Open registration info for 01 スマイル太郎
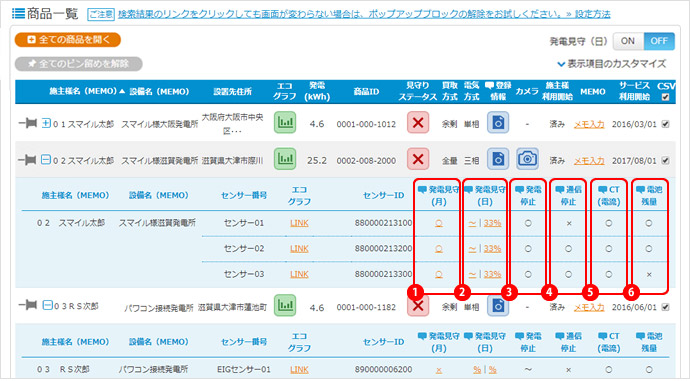 [x=498, y=123]
